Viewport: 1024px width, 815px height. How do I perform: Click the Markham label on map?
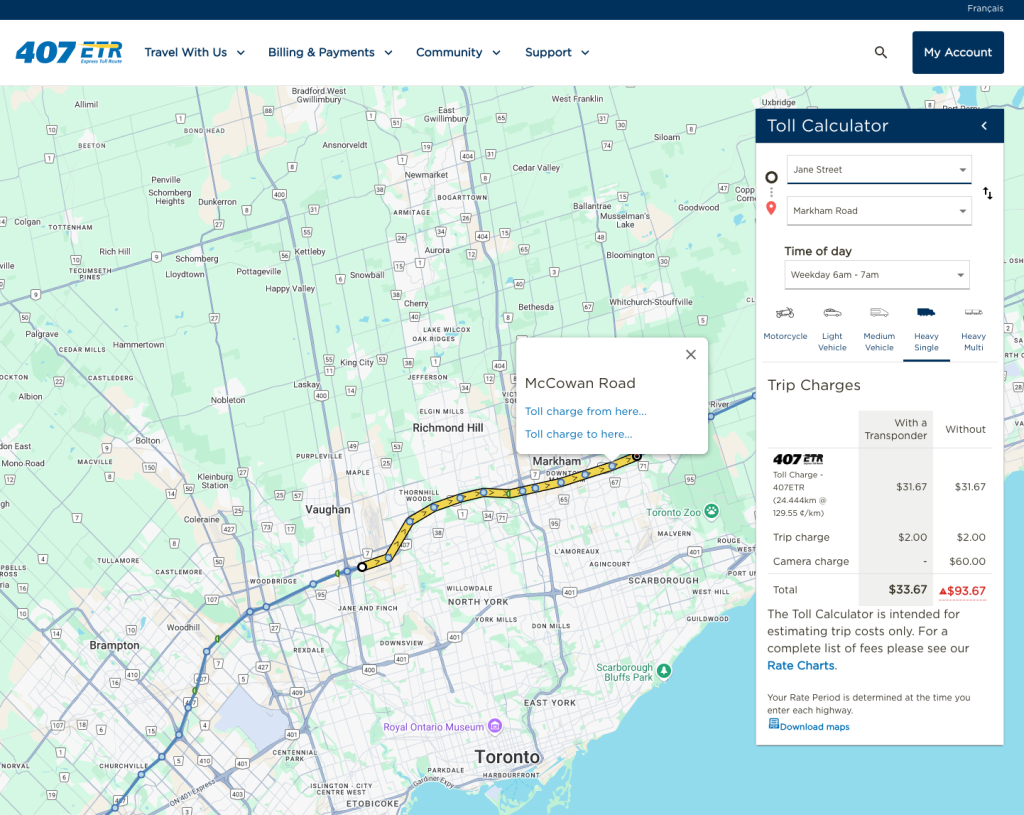click(556, 461)
